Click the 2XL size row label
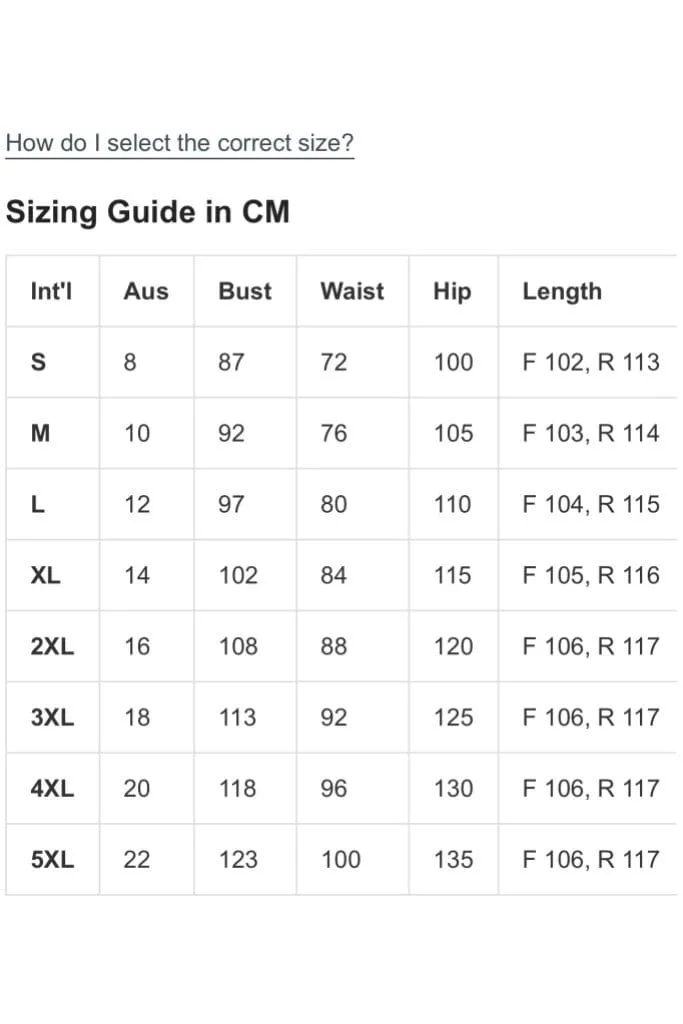 52,647
